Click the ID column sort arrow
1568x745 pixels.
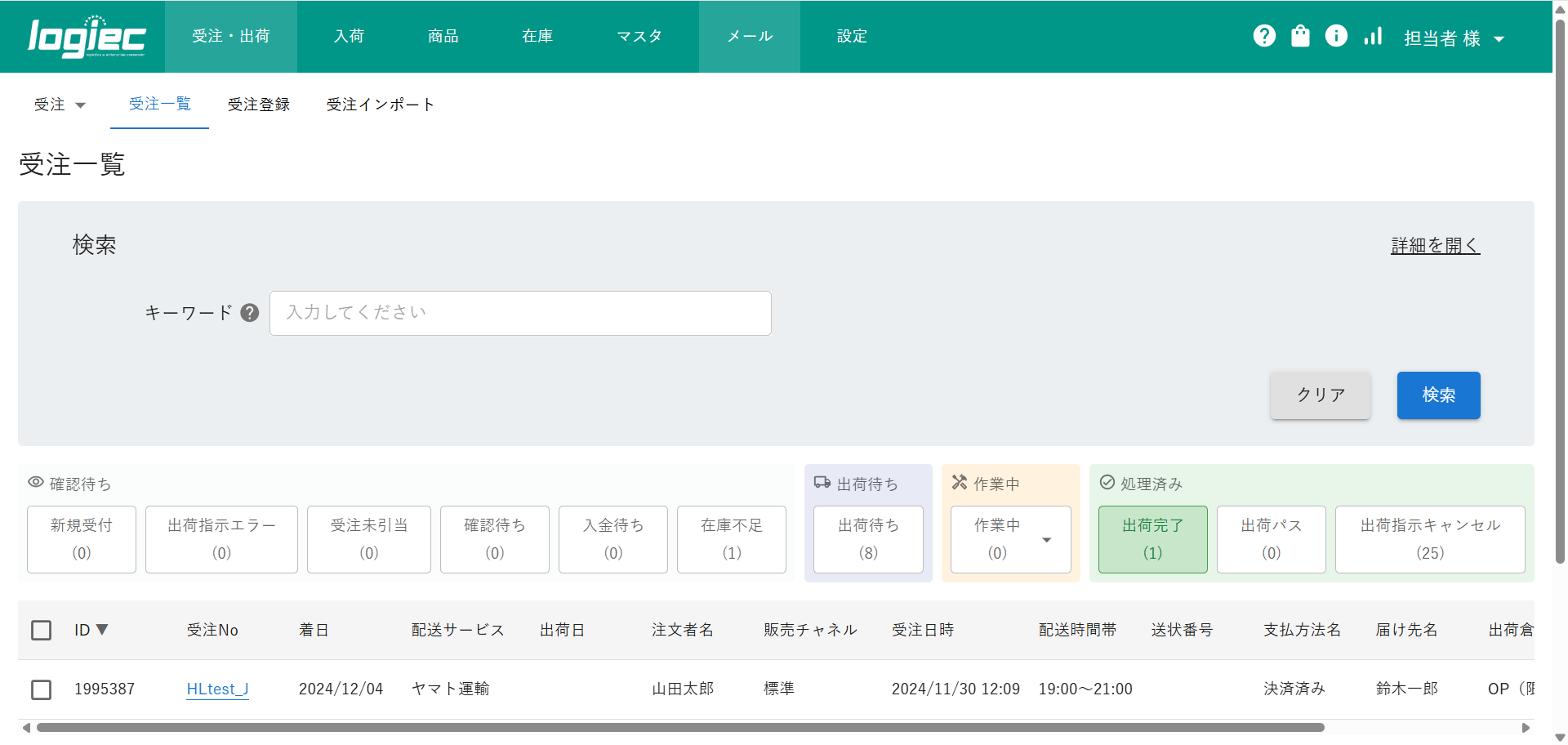(102, 630)
